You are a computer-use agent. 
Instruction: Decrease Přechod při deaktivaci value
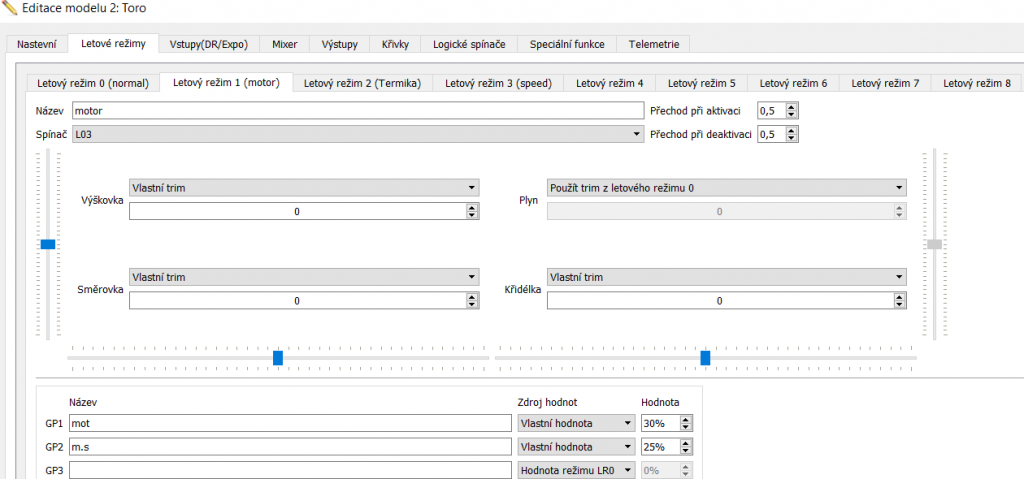pyautogui.click(x=792, y=137)
